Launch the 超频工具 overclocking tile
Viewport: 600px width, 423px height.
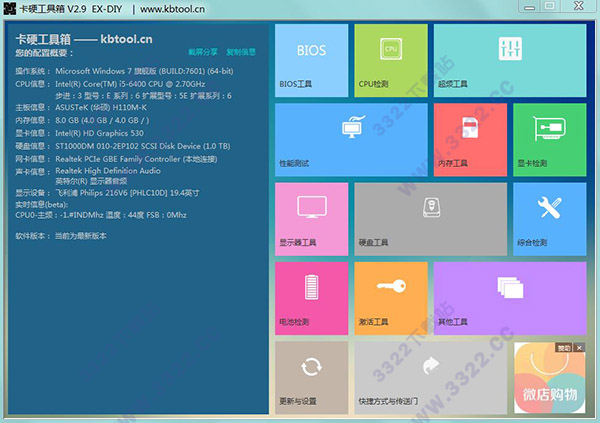coord(510,60)
